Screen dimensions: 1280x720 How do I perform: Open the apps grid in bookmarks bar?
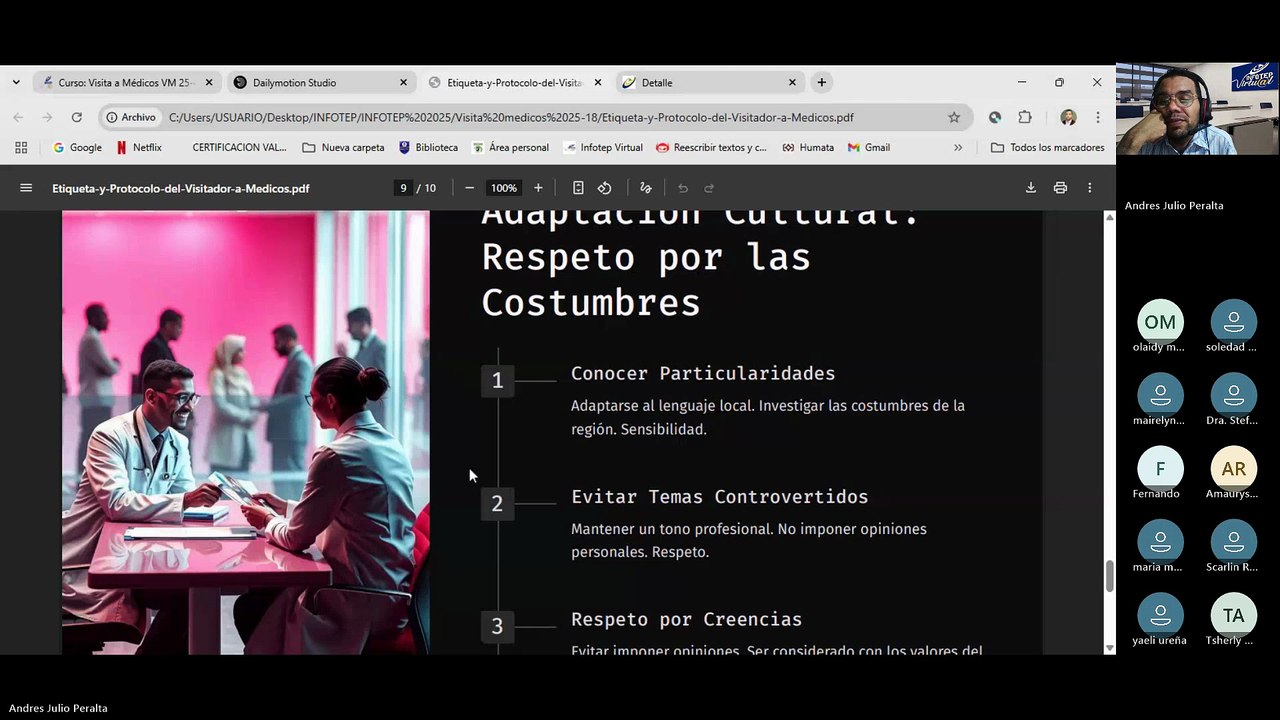[21, 147]
